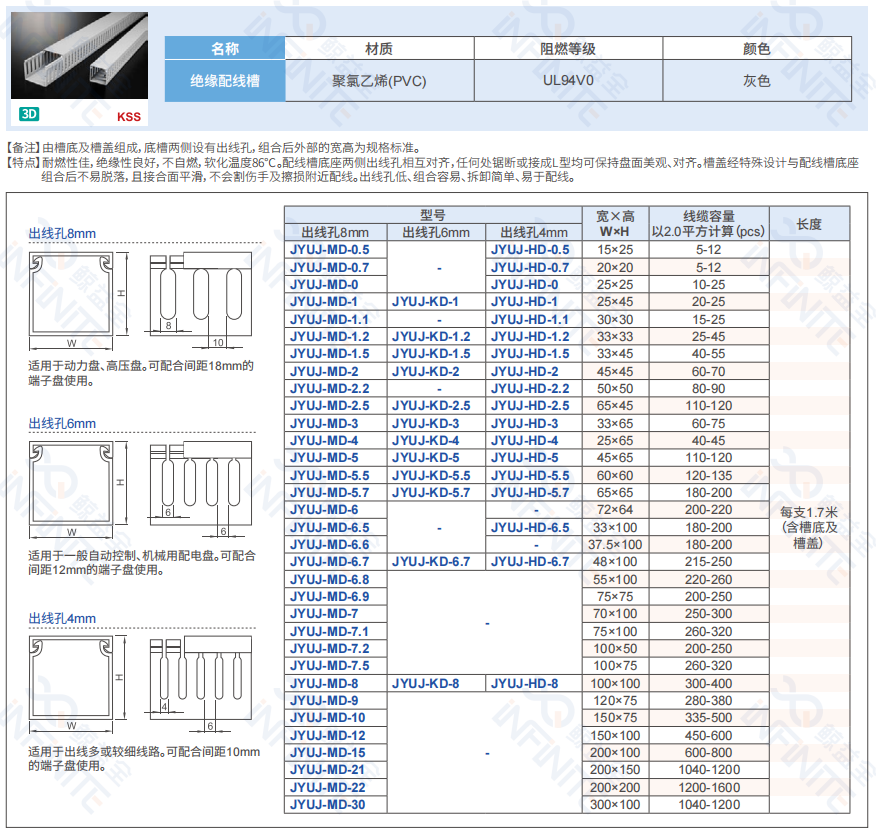Click the 线缆容量 column header
The height and width of the screenshot is (836, 876).
(709, 223)
